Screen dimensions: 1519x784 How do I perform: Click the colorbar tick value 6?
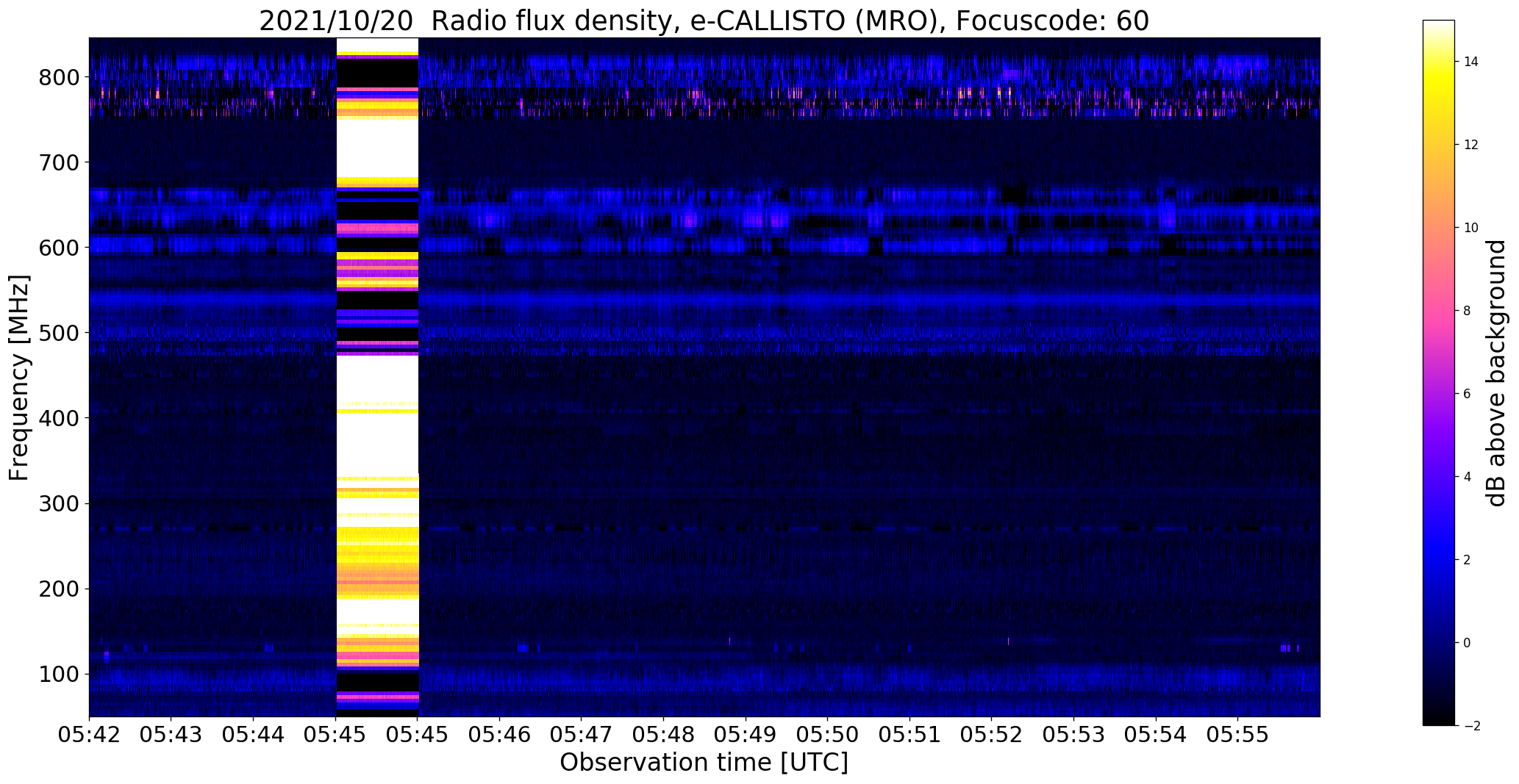point(1468,394)
